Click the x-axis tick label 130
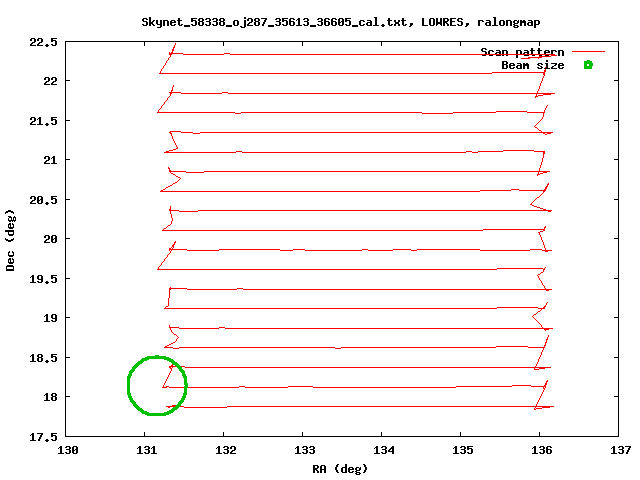Viewport: 640px width, 480px height. tap(68, 450)
